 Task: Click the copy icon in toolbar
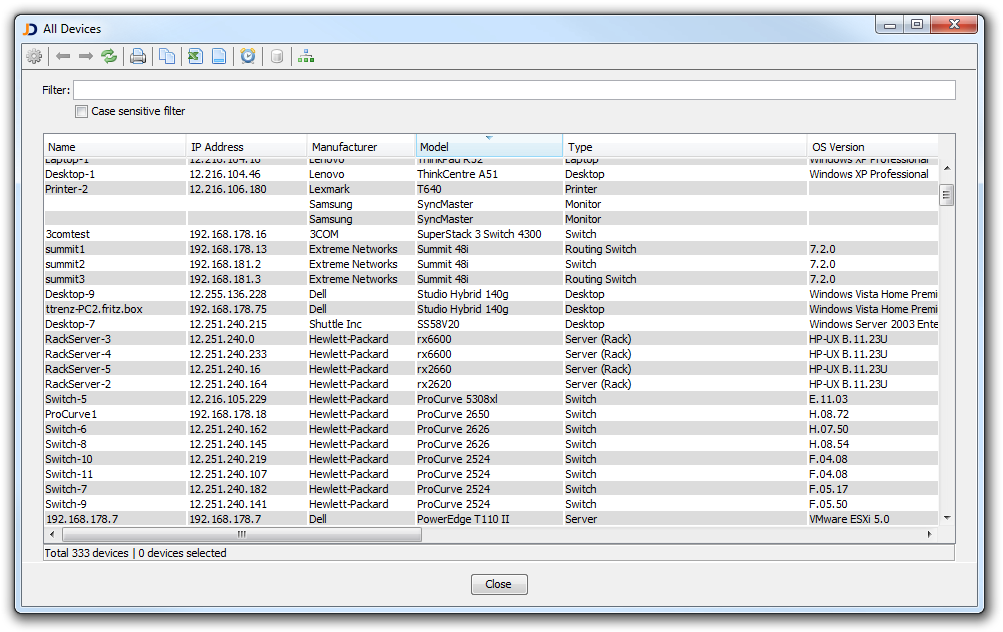pyautogui.click(x=167, y=57)
